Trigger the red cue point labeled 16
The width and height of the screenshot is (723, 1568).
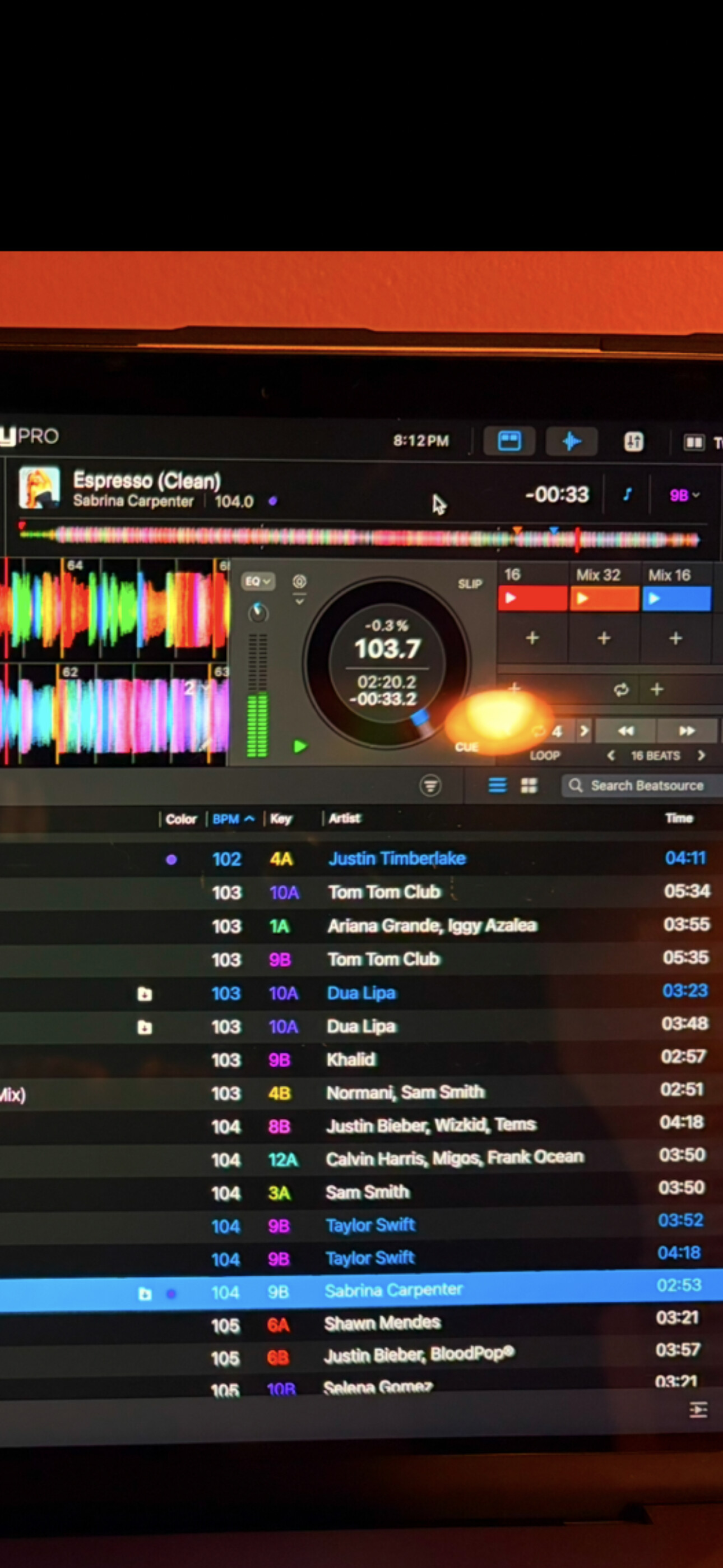(x=532, y=598)
